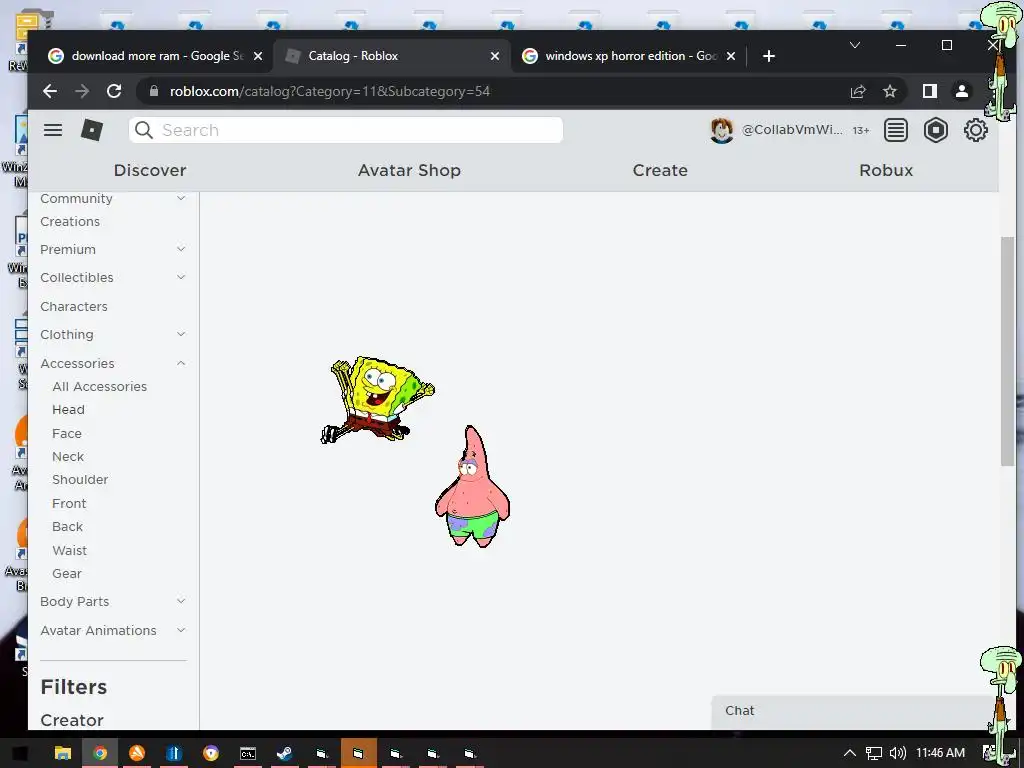Click the browser address bar URL

click(x=330, y=91)
